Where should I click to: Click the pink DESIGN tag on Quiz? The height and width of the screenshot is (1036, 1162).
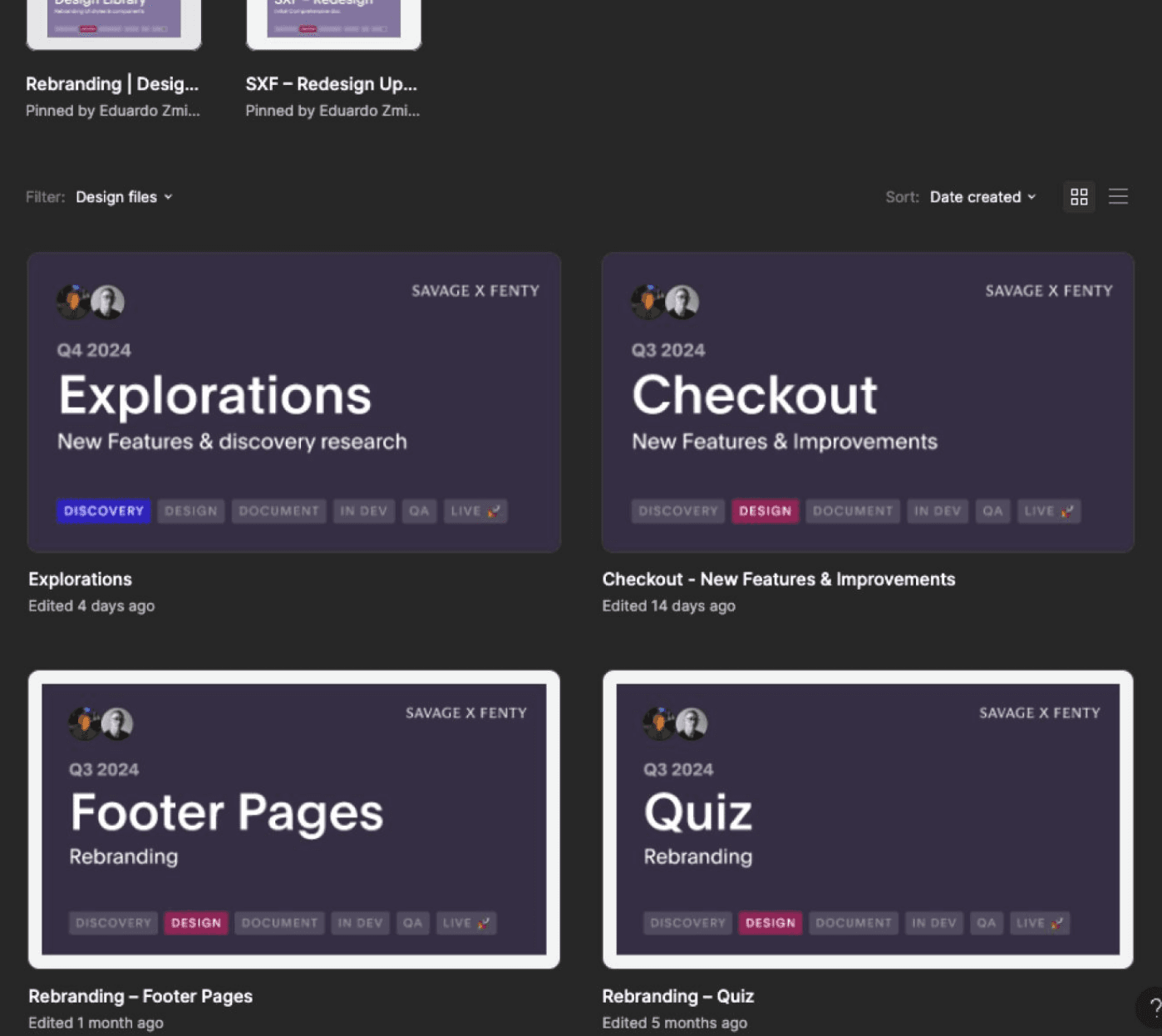[x=771, y=923]
